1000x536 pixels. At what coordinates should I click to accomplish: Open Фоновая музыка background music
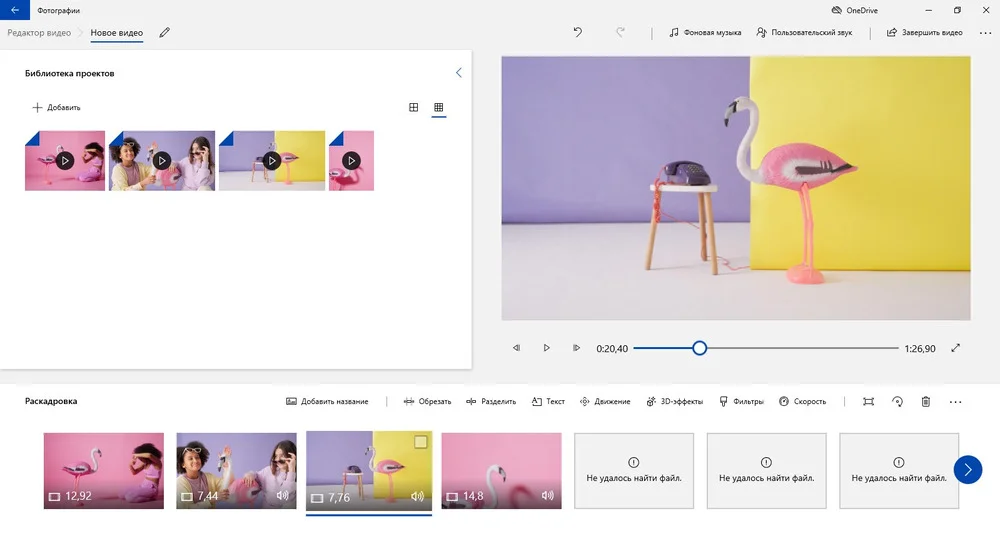705,33
